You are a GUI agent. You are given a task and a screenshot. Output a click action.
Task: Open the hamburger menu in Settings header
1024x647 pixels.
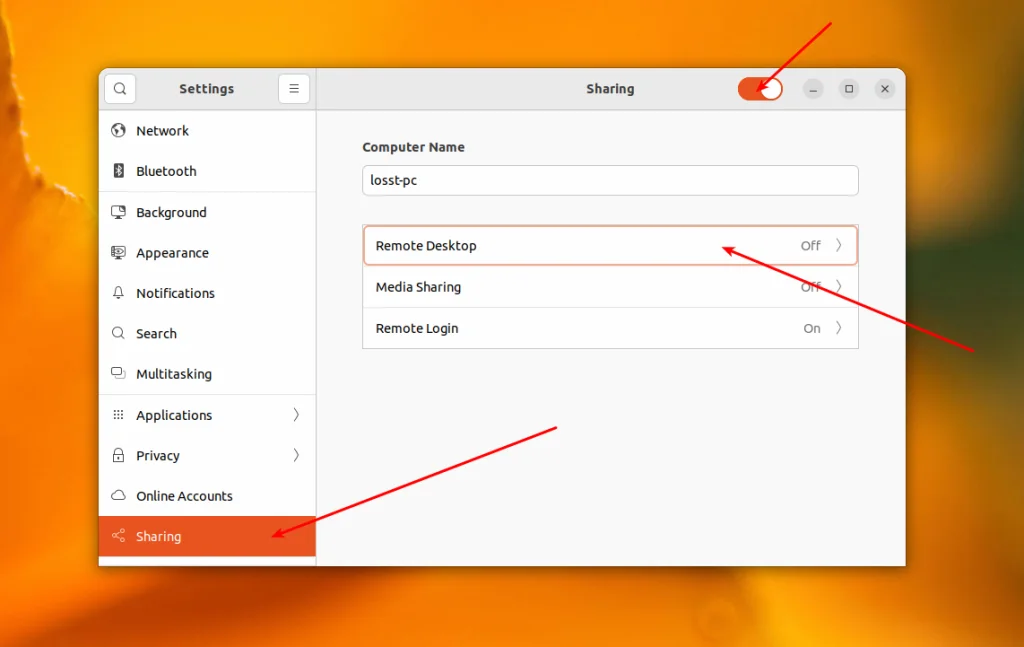point(294,89)
